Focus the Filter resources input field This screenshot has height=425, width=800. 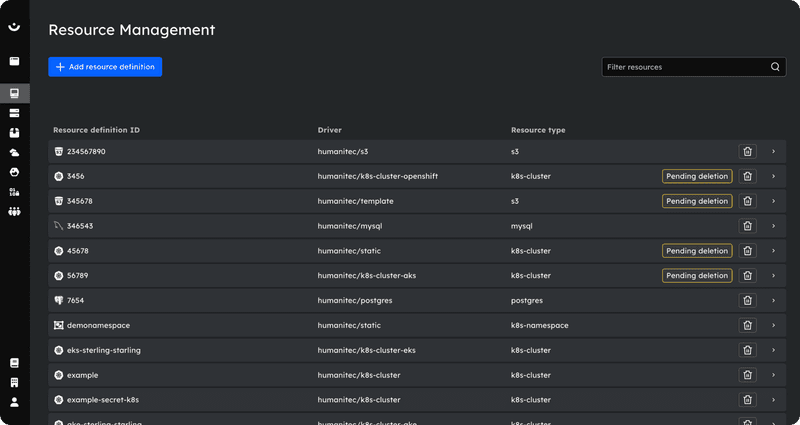[x=685, y=67]
